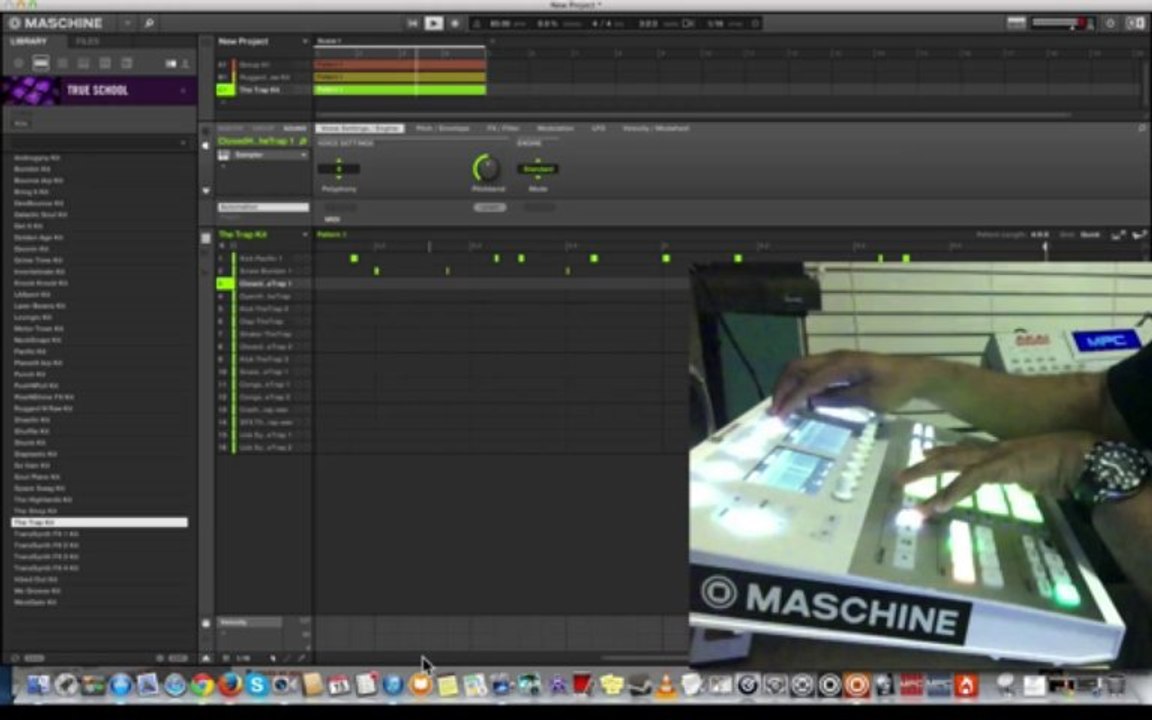Viewport: 1152px width, 720px height.
Task: Open the Trash in the Dock
Action: coord(1115,685)
